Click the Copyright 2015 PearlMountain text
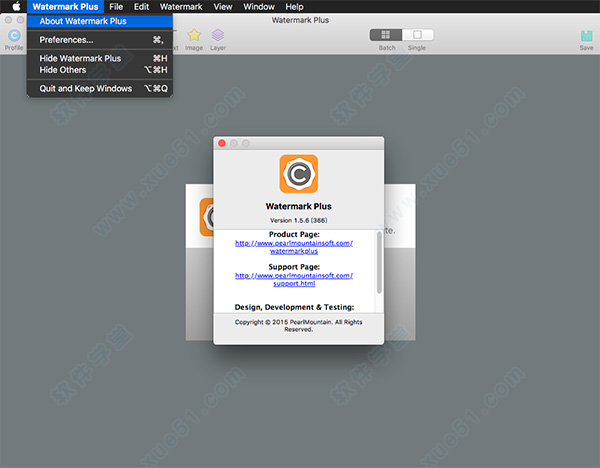Image resolution: width=600 pixels, height=468 pixels. point(298,326)
